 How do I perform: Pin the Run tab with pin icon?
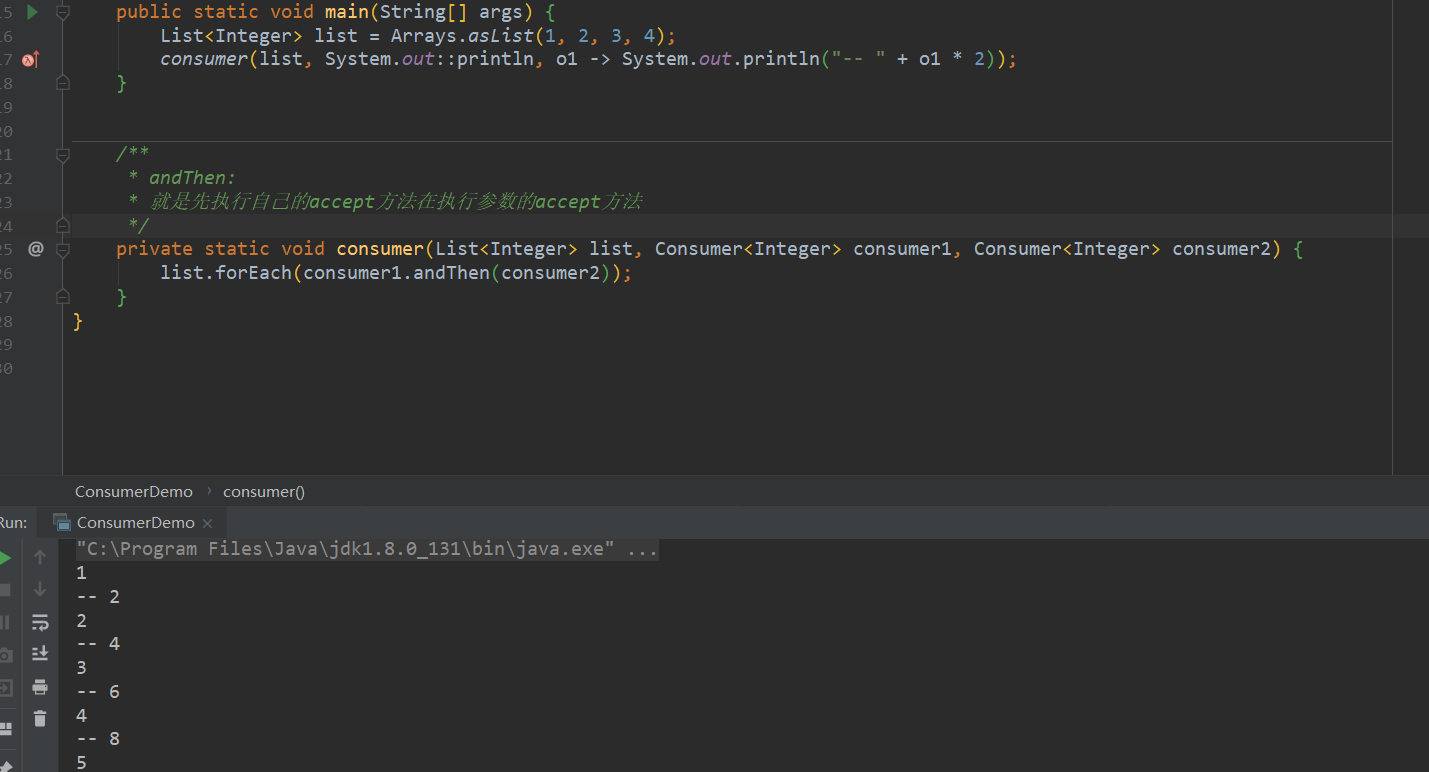(6, 766)
